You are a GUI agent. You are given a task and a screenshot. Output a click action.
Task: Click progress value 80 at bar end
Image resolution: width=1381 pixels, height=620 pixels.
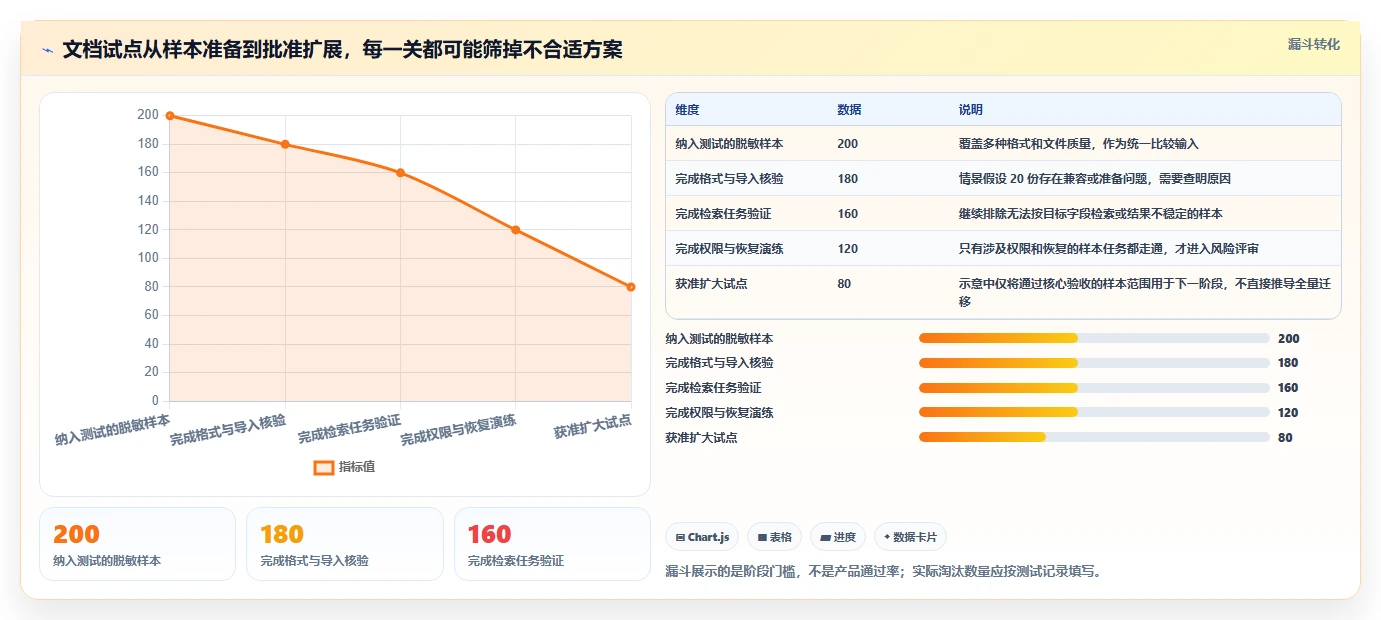[1285, 438]
